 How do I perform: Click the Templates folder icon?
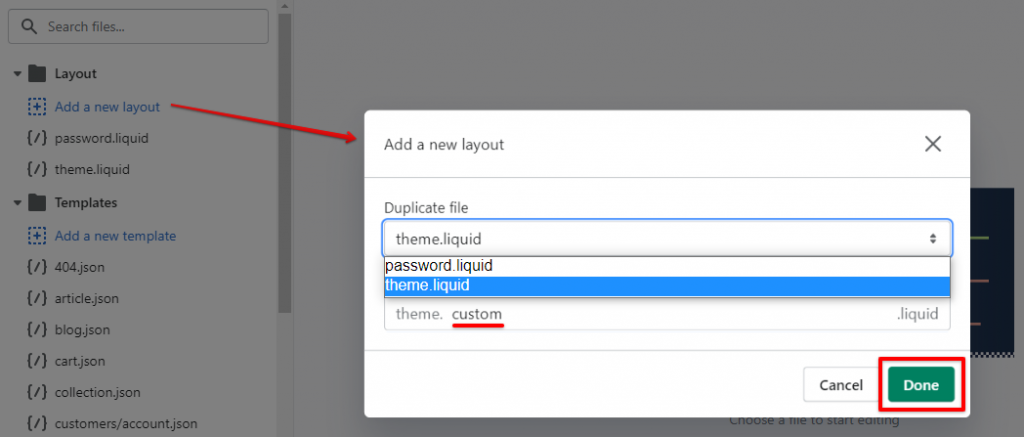coord(38,202)
